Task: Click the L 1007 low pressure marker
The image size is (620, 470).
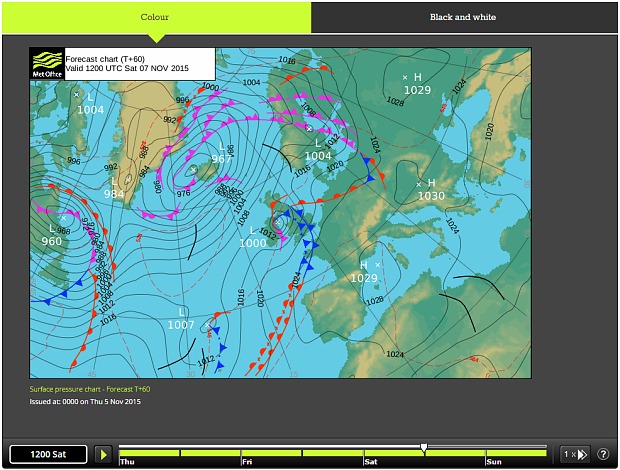Action: tap(181, 319)
